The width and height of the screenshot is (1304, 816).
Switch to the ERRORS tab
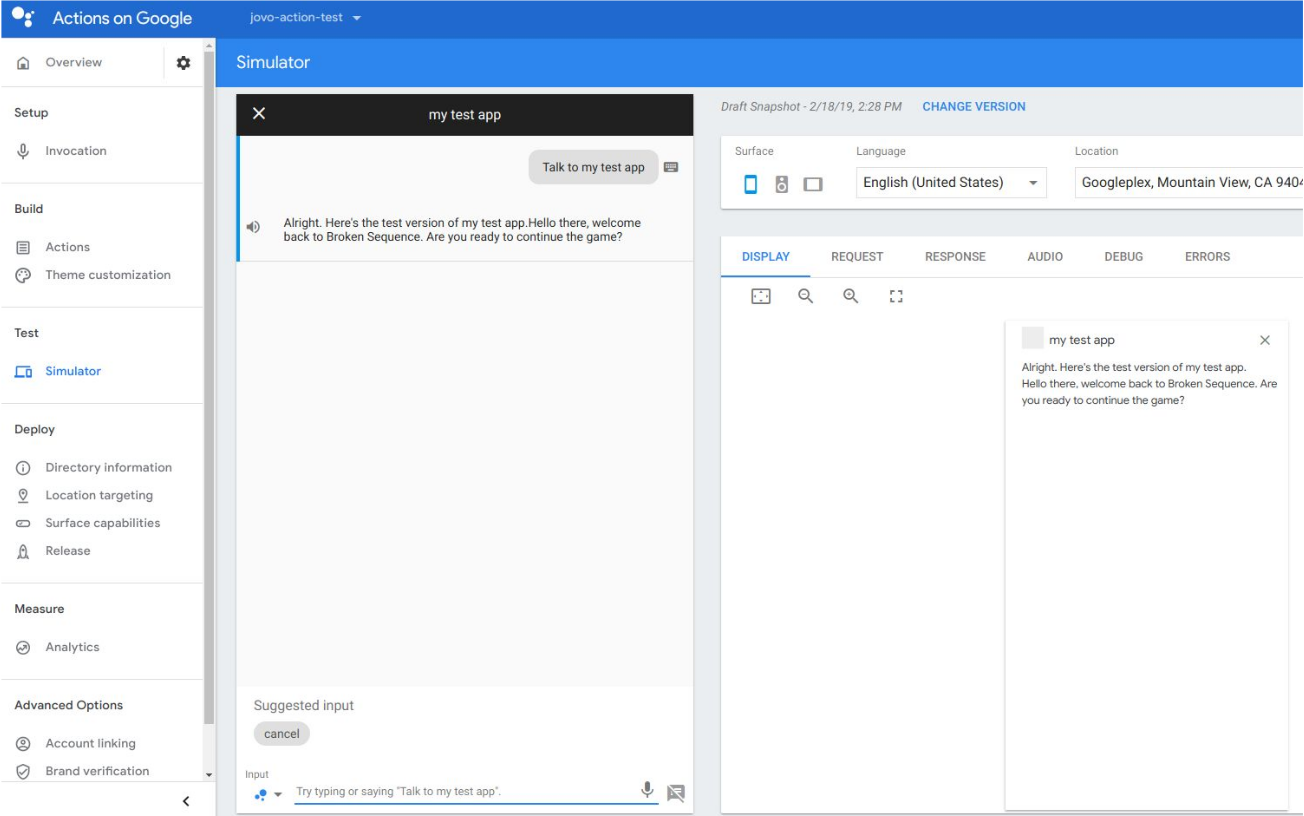point(1208,257)
